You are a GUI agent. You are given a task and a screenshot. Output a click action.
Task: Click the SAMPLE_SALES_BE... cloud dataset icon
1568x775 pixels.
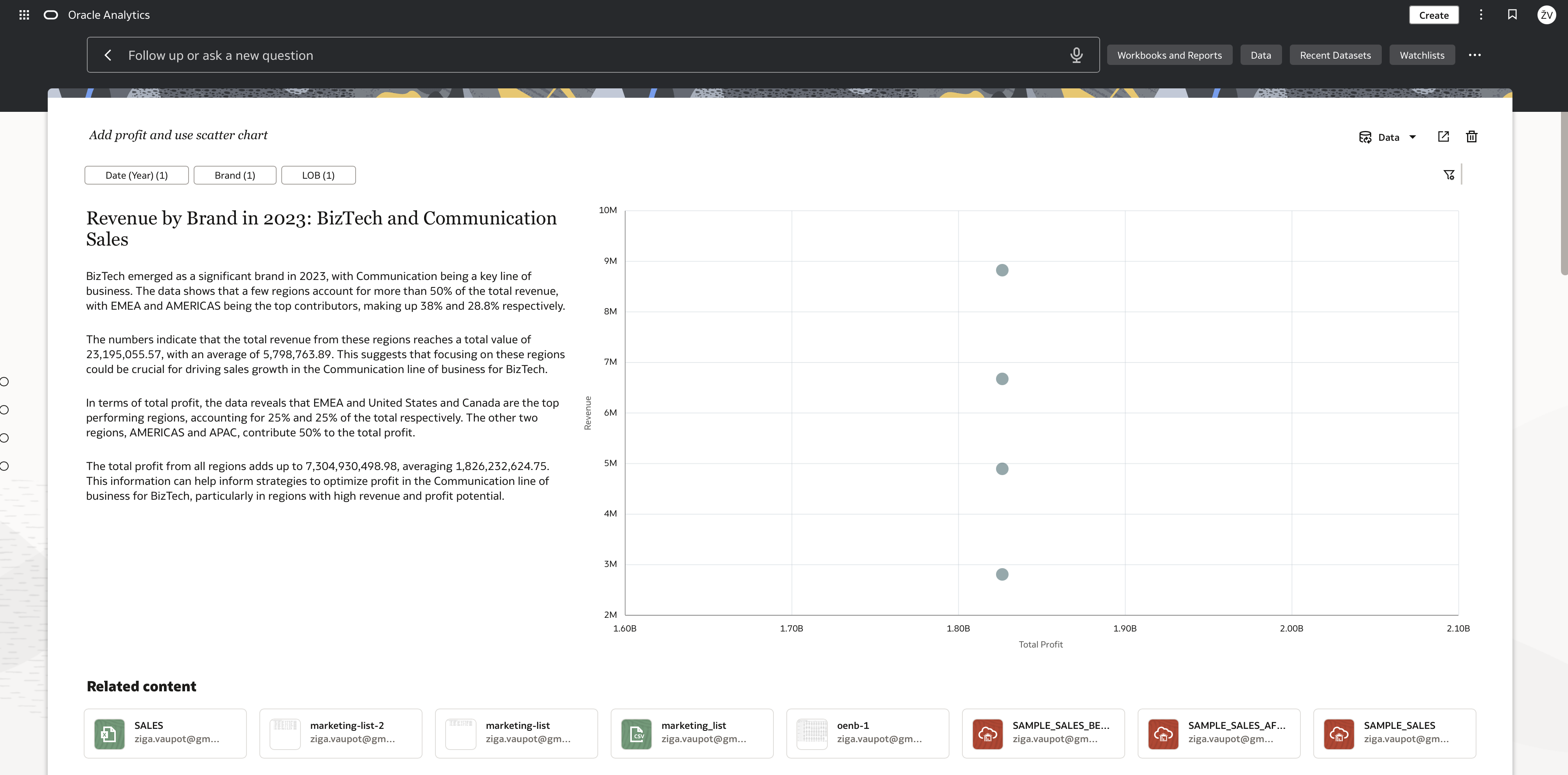pyautogui.click(x=988, y=734)
